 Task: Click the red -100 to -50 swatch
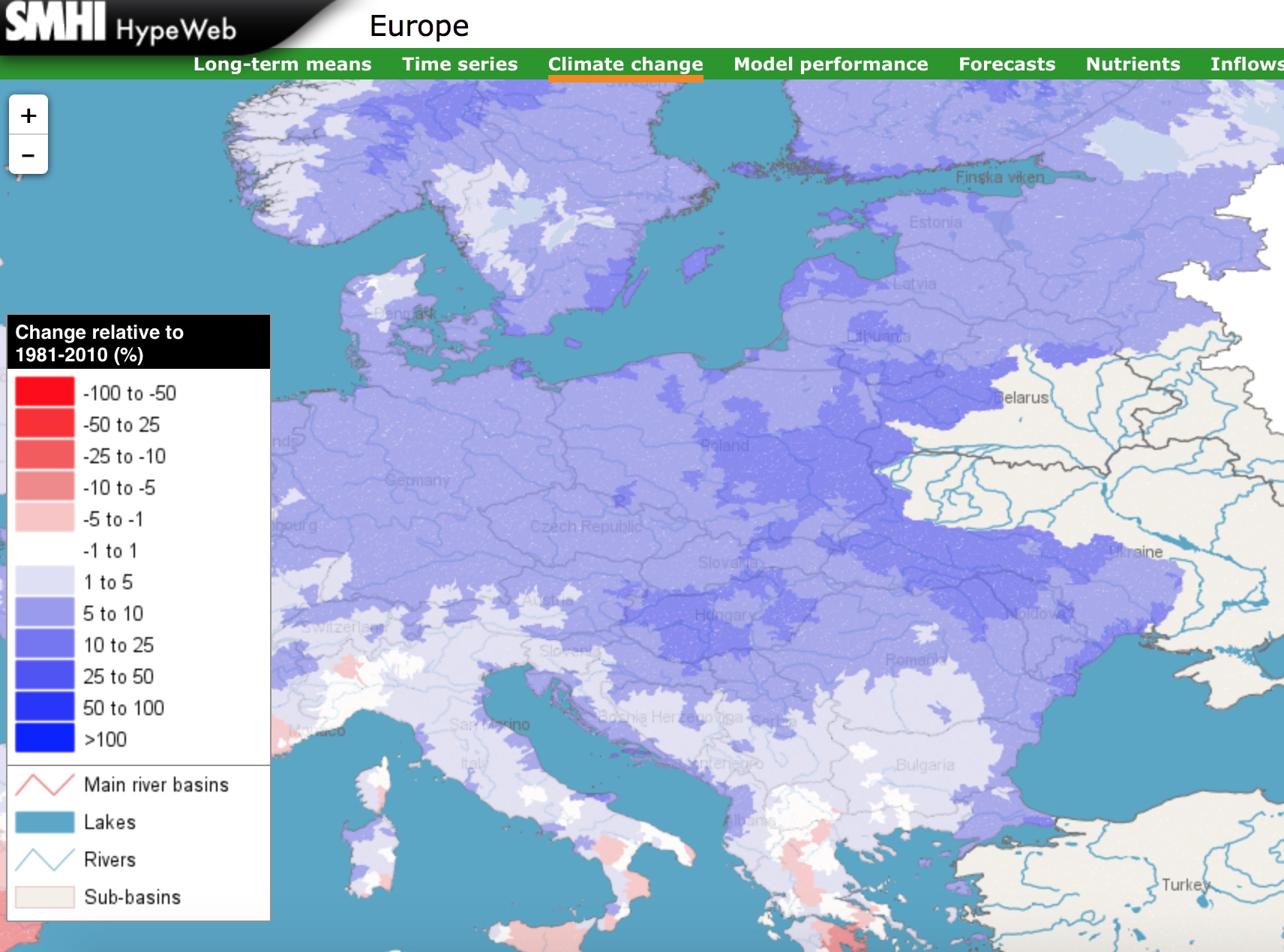point(45,391)
